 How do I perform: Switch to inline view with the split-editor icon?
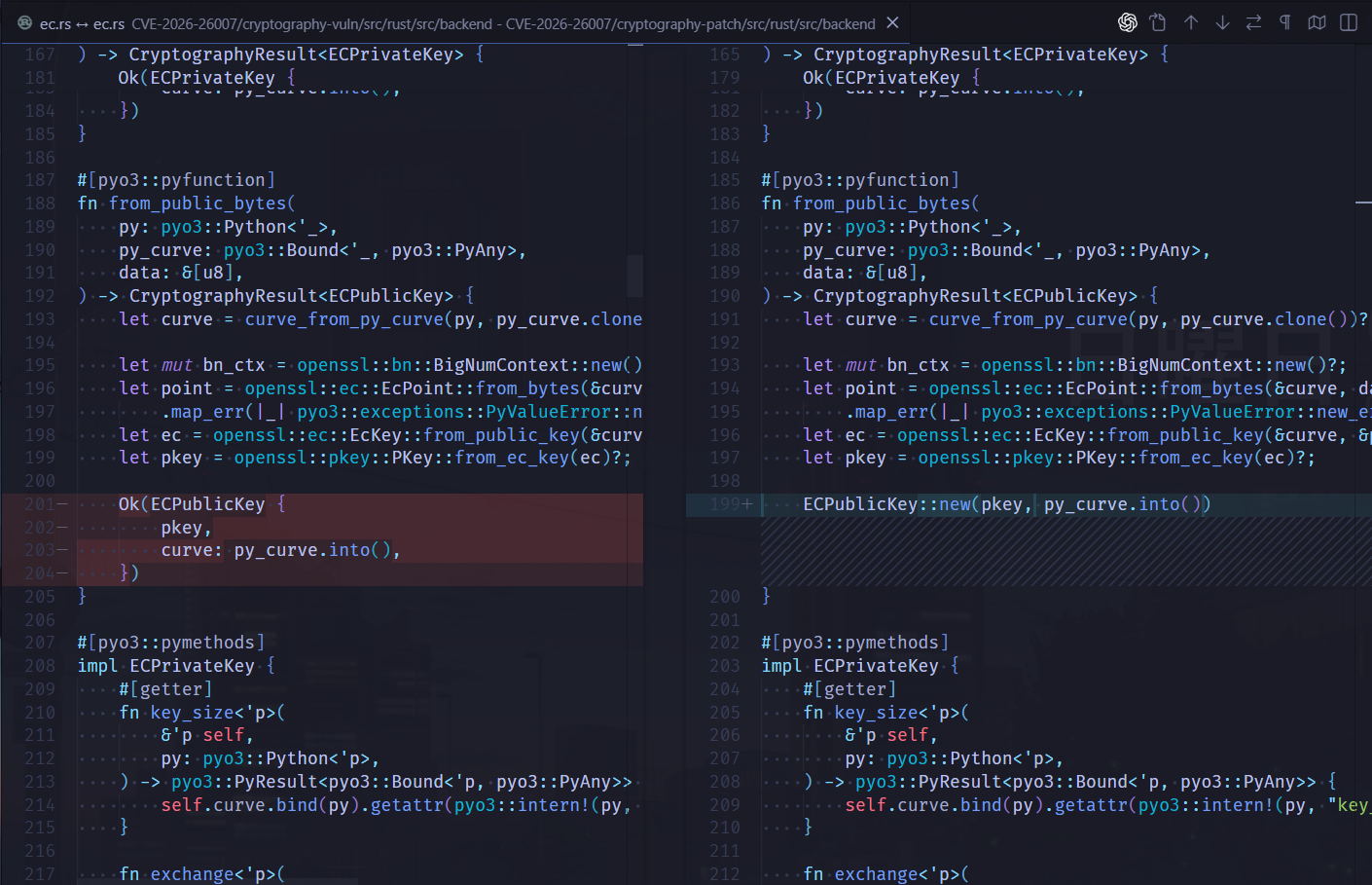1349,21
